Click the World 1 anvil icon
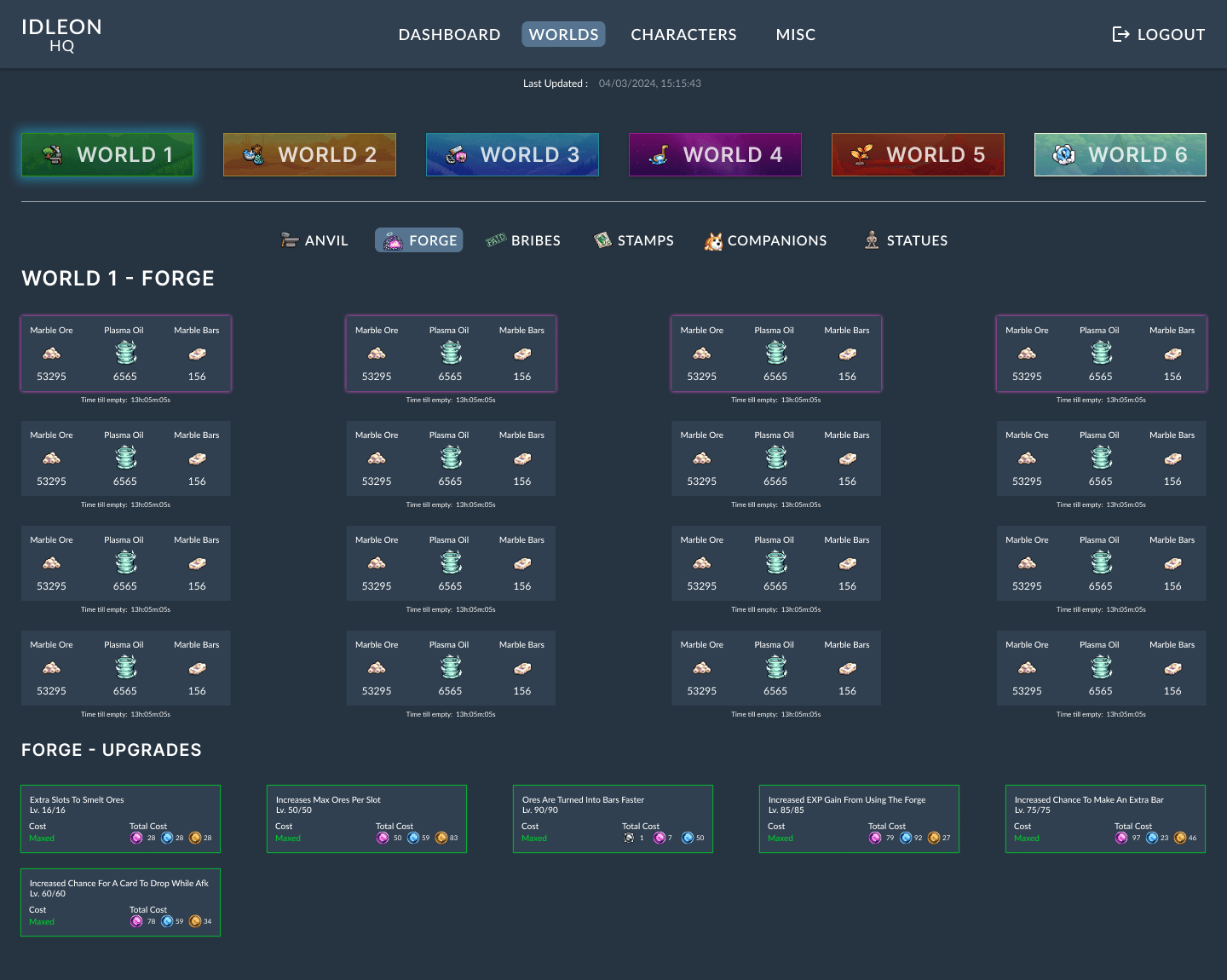Image resolution: width=1227 pixels, height=980 pixels. click(x=53, y=154)
